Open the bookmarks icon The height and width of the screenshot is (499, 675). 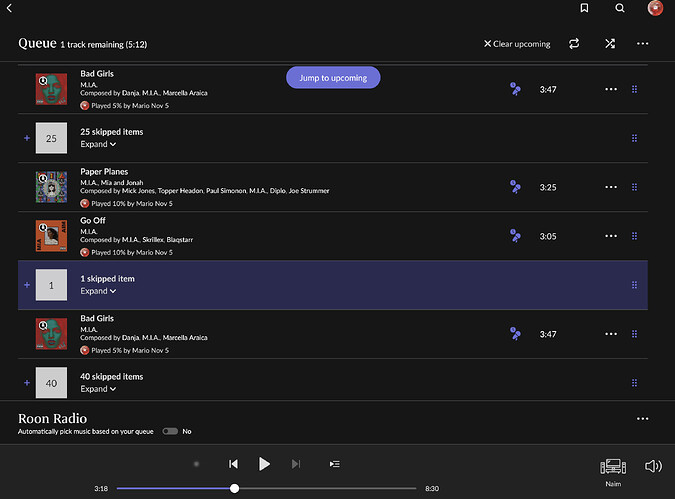click(x=584, y=8)
